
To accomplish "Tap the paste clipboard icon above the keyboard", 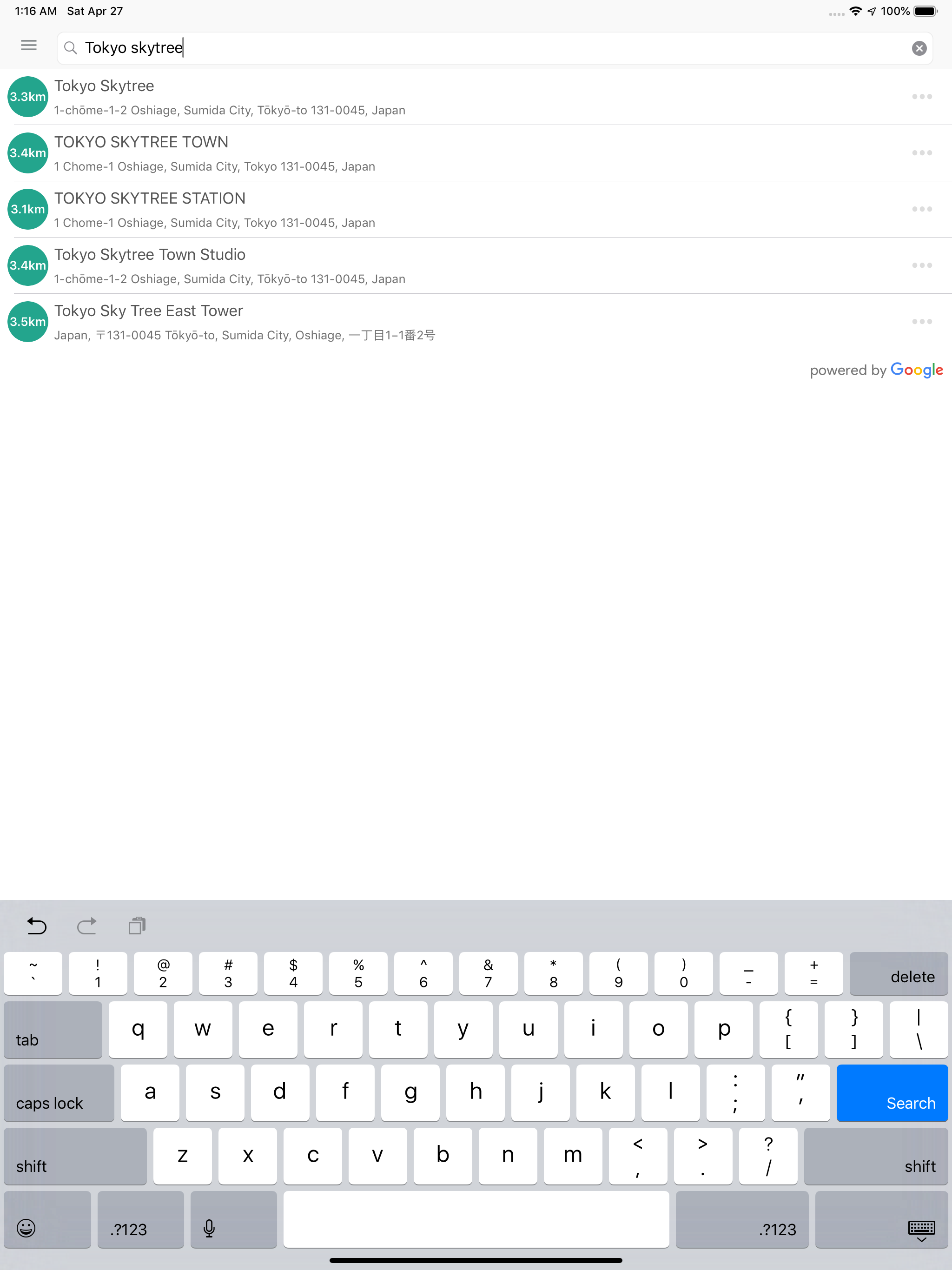I will click(137, 926).
